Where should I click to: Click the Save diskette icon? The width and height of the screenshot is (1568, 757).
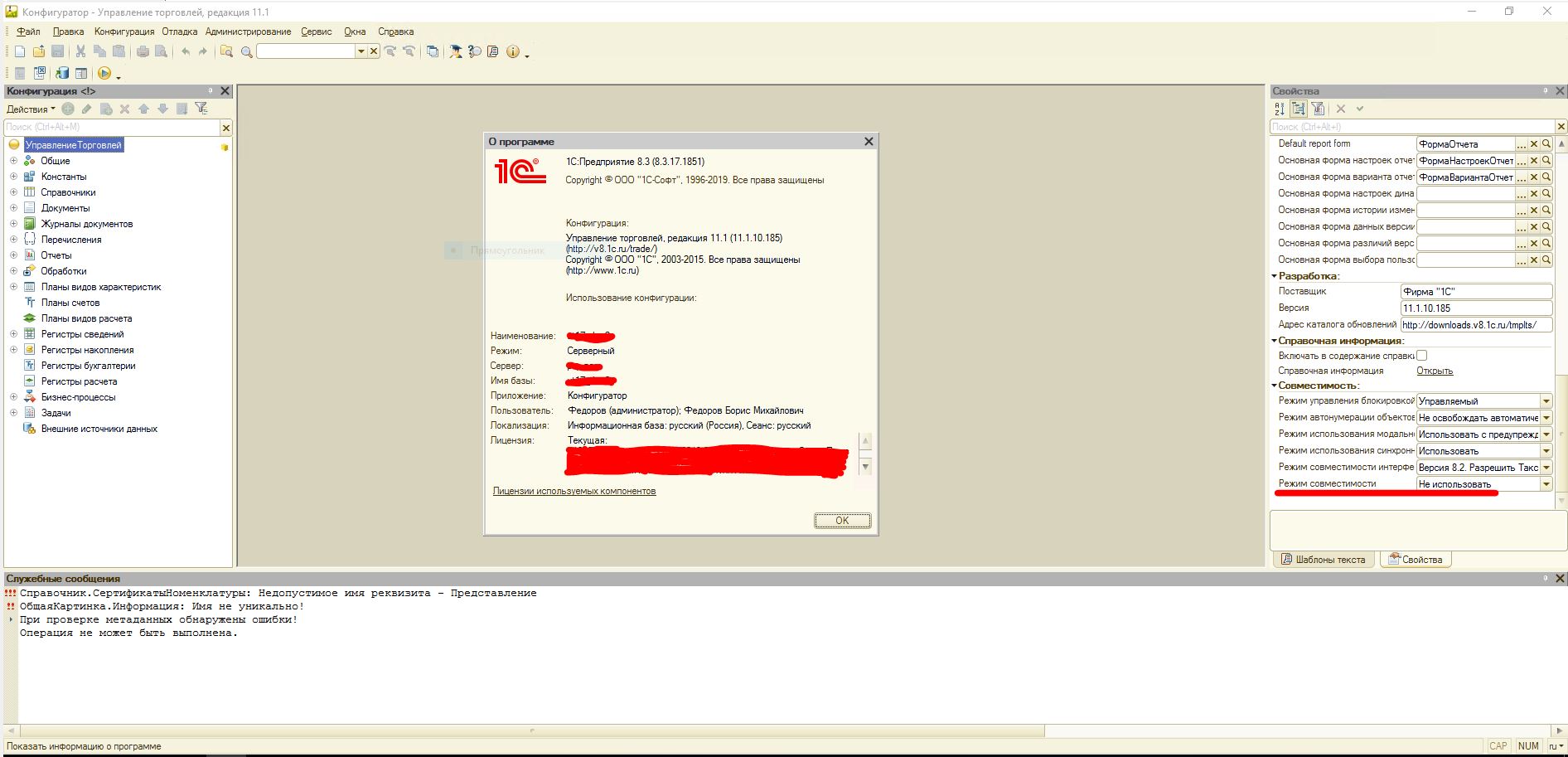pos(57,51)
